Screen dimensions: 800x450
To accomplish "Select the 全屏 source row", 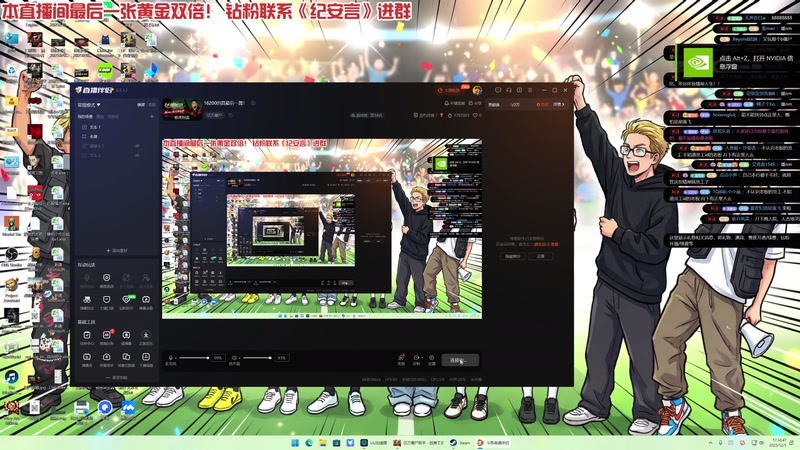I will point(117,137).
